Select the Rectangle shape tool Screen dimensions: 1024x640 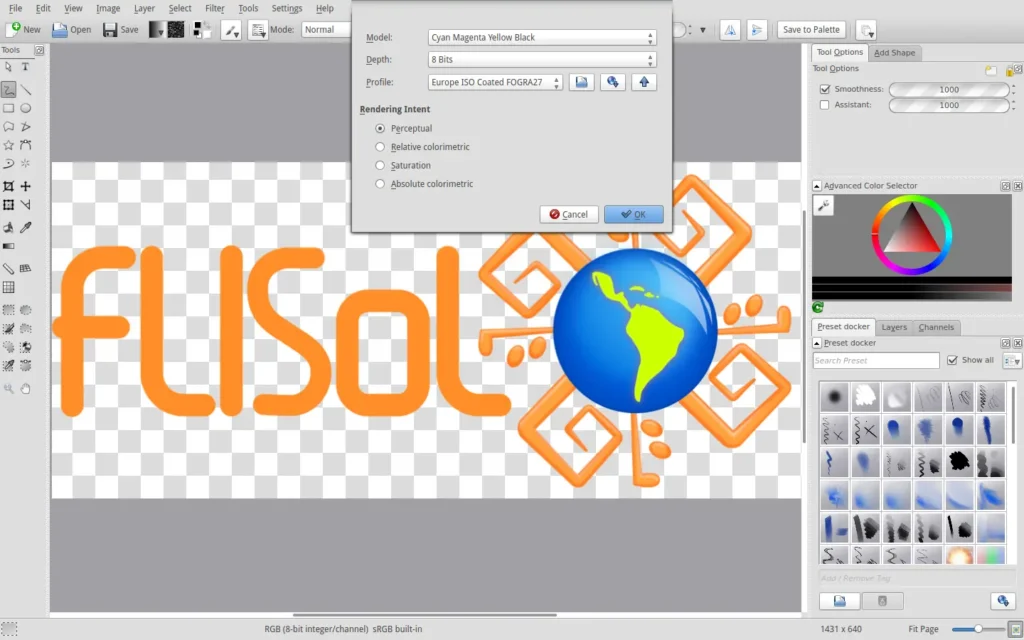pyautogui.click(x=8, y=108)
